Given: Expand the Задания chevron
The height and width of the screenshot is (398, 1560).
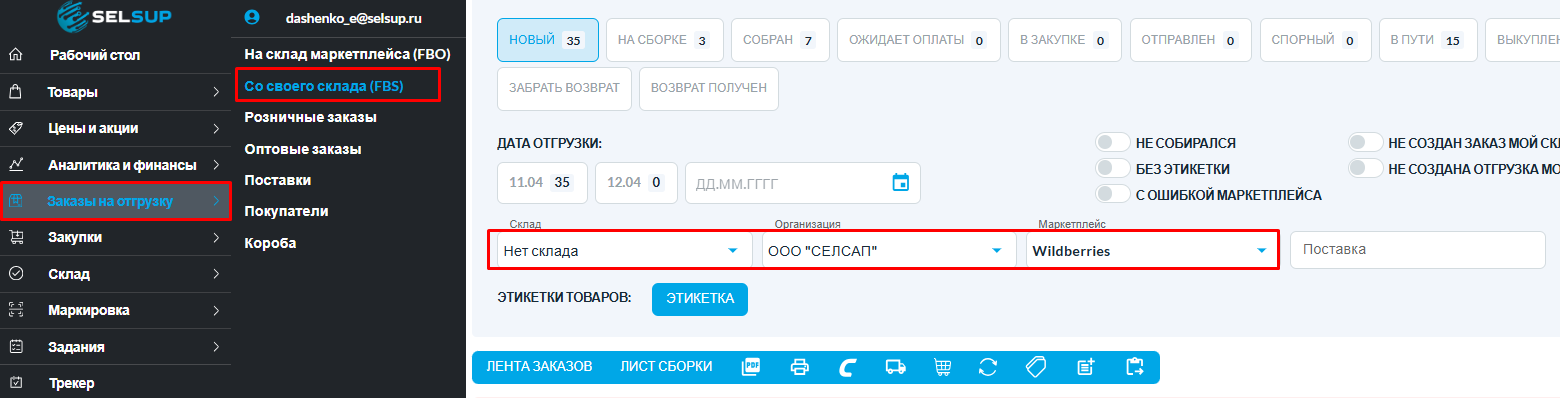Looking at the screenshot, I should pyautogui.click(x=216, y=346).
